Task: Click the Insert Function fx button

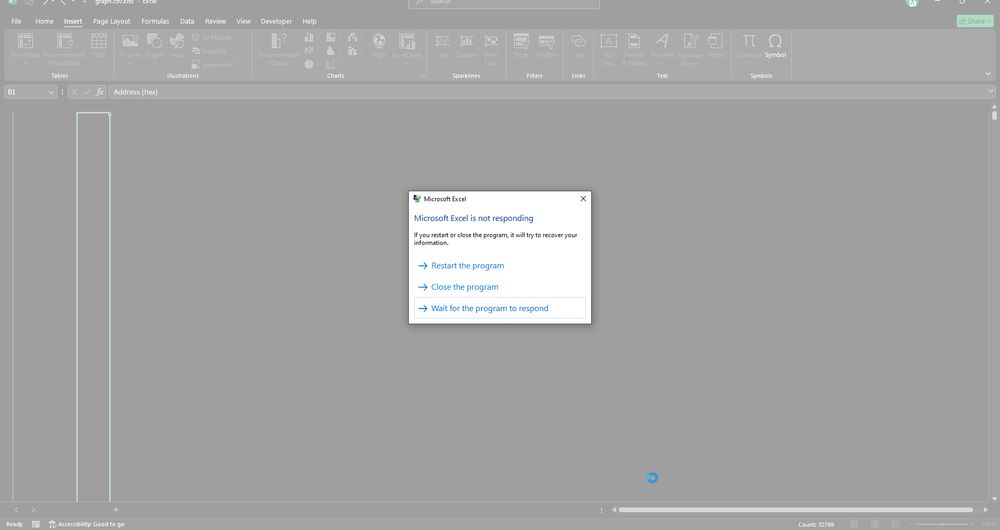Action: coord(99,92)
